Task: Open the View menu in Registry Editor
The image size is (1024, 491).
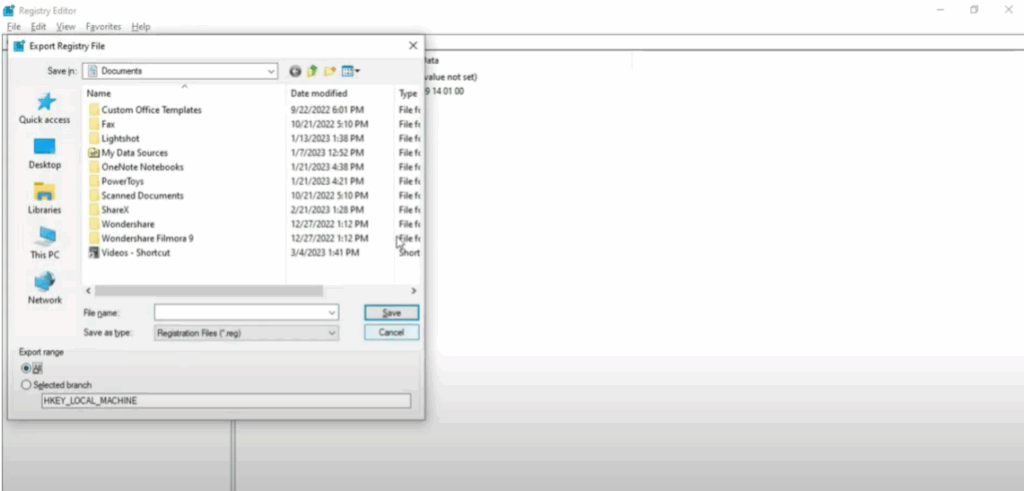Action: click(65, 27)
